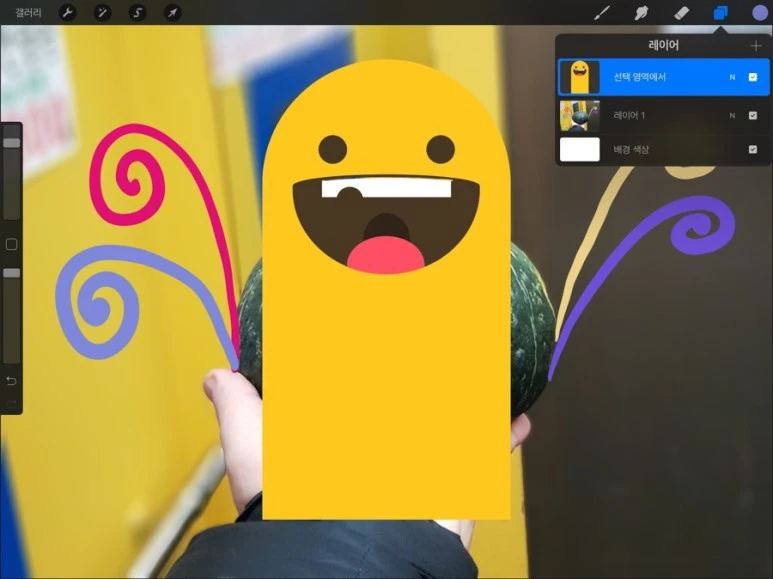Toggle the 배경 색상 layer checkbox
Image resolution: width=773 pixels, height=579 pixels.
753,150
